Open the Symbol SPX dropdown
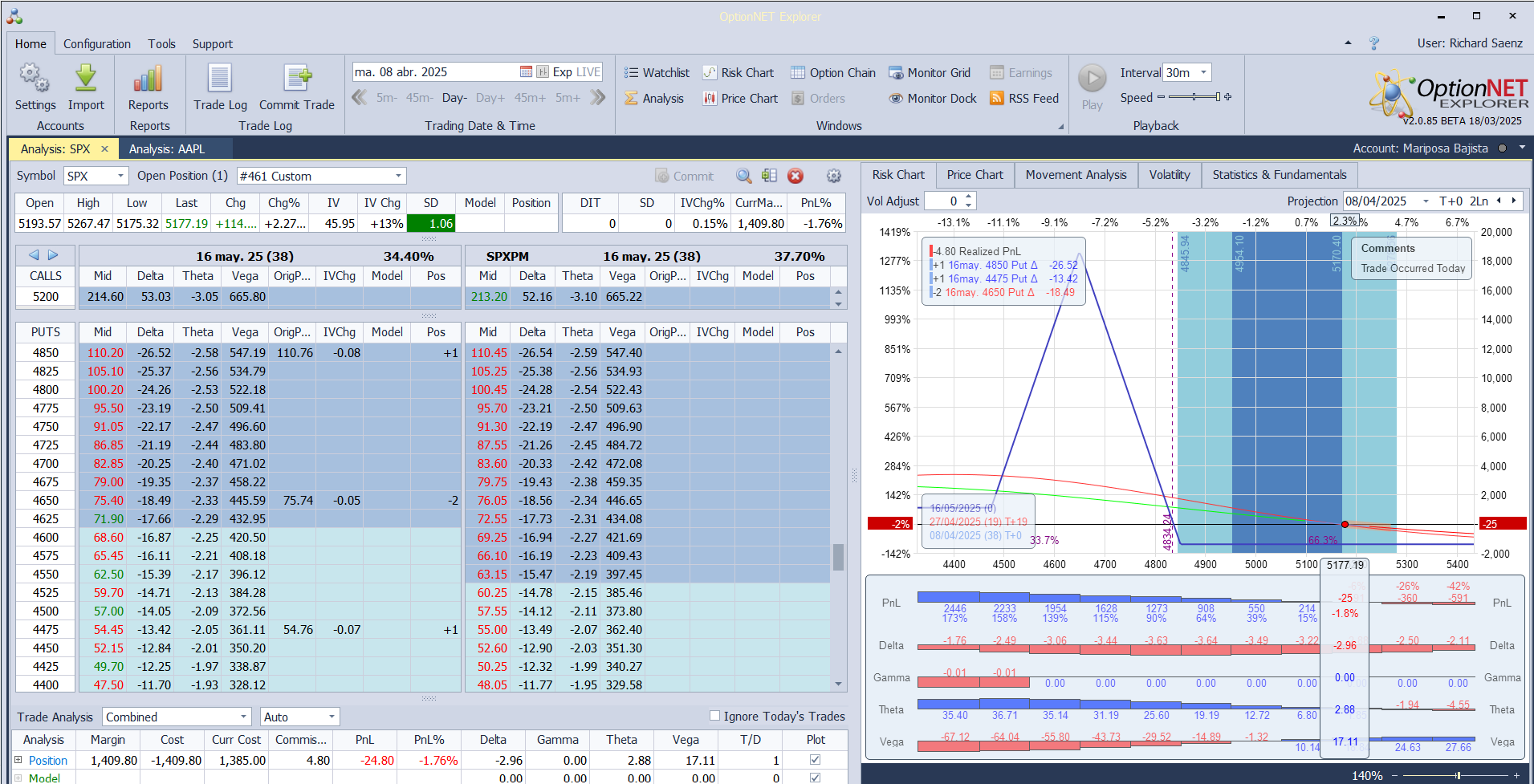 (x=120, y=176)
